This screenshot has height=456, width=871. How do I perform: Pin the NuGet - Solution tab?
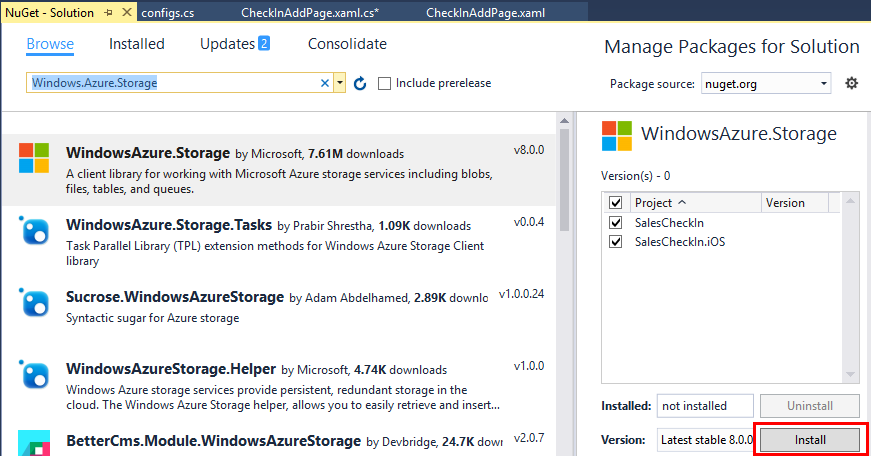[108, 12]
